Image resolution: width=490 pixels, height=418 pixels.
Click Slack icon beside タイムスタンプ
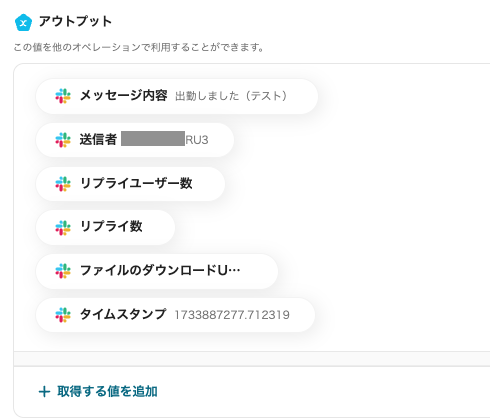(x=63, y=315)
